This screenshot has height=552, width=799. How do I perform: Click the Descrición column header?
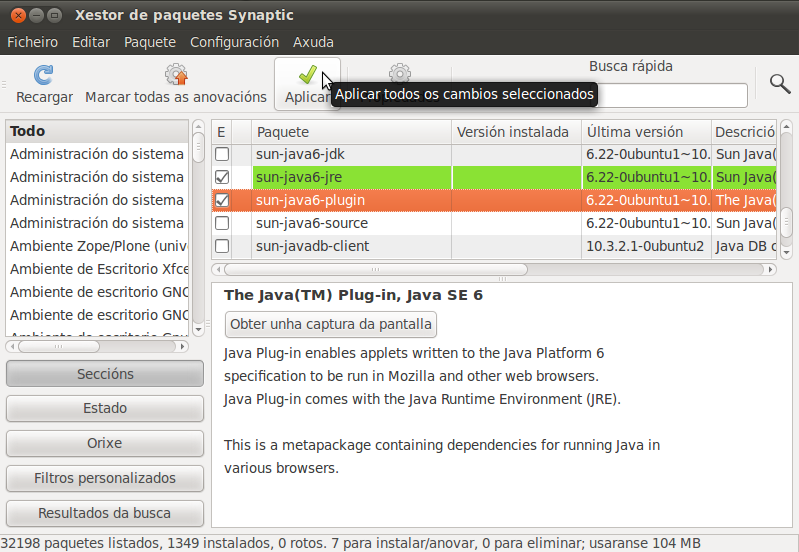pos(744,132)
